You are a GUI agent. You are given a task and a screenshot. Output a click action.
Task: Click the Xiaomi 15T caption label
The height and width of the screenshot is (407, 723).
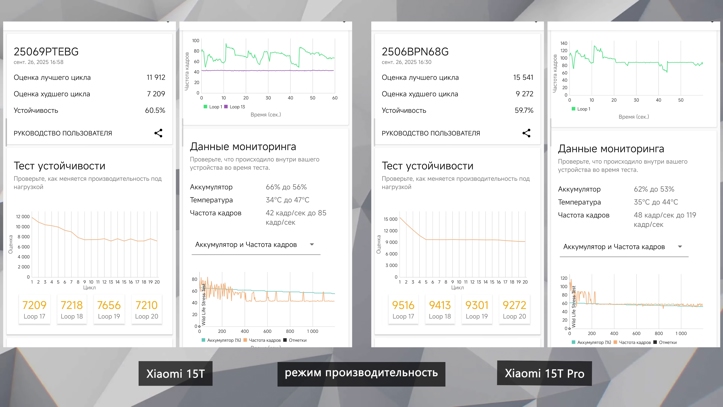175,373
